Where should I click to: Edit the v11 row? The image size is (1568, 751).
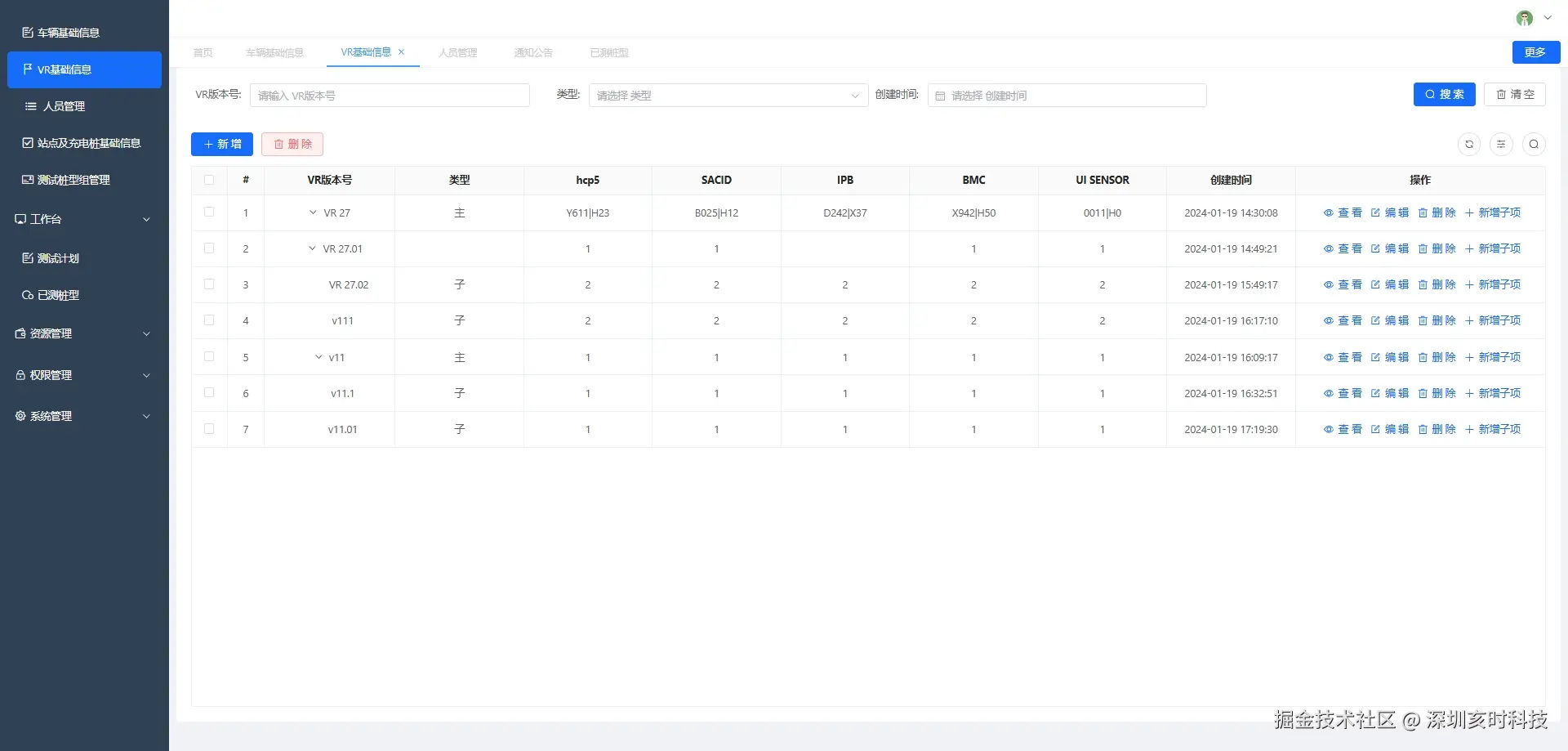[x=1390, y=357]
